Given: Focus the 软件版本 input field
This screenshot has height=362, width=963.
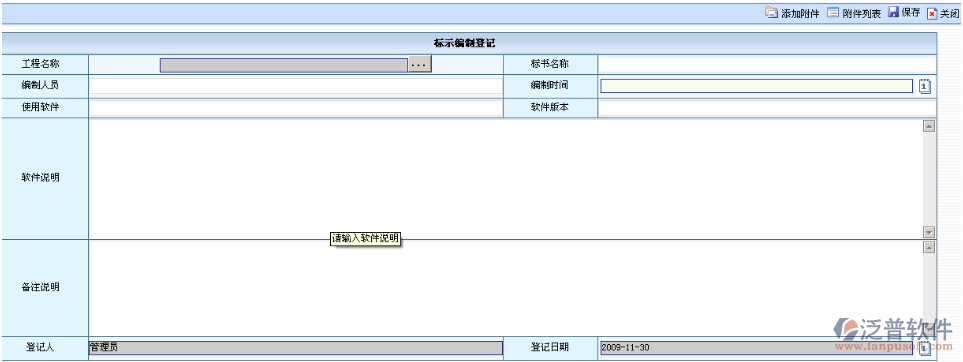Looking at the screenshot, I should (x=767, y=108).
